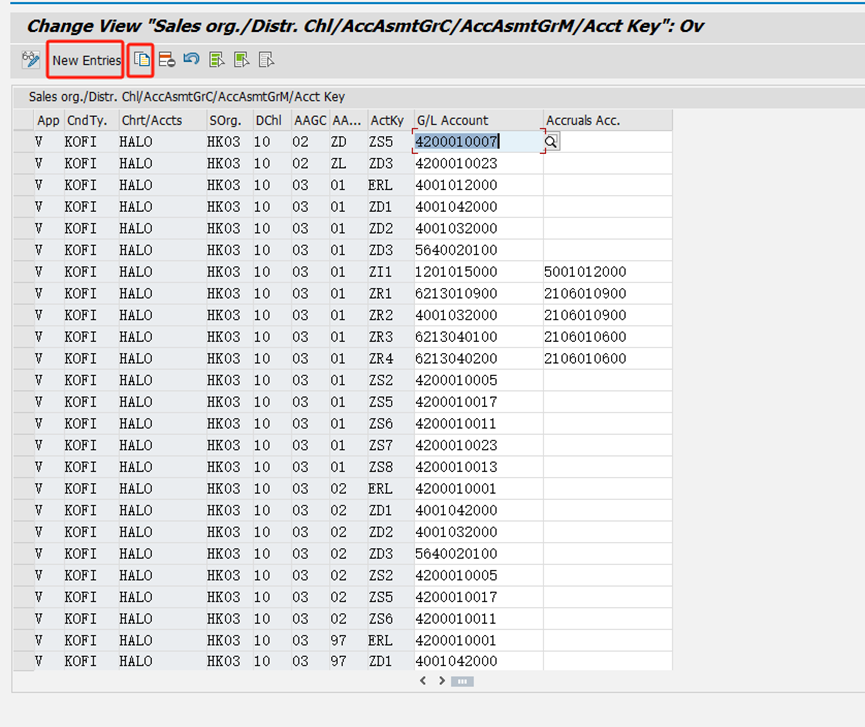Click the New Entries button
The image size is (865, 727).
click(x=86, y=60)
